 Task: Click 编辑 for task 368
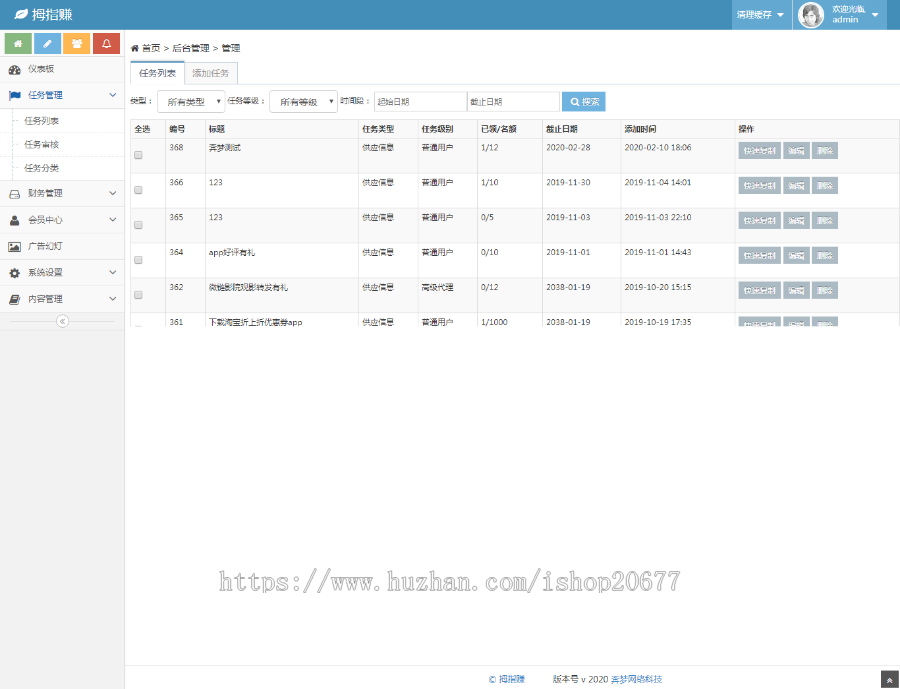[x=796, y=150]
